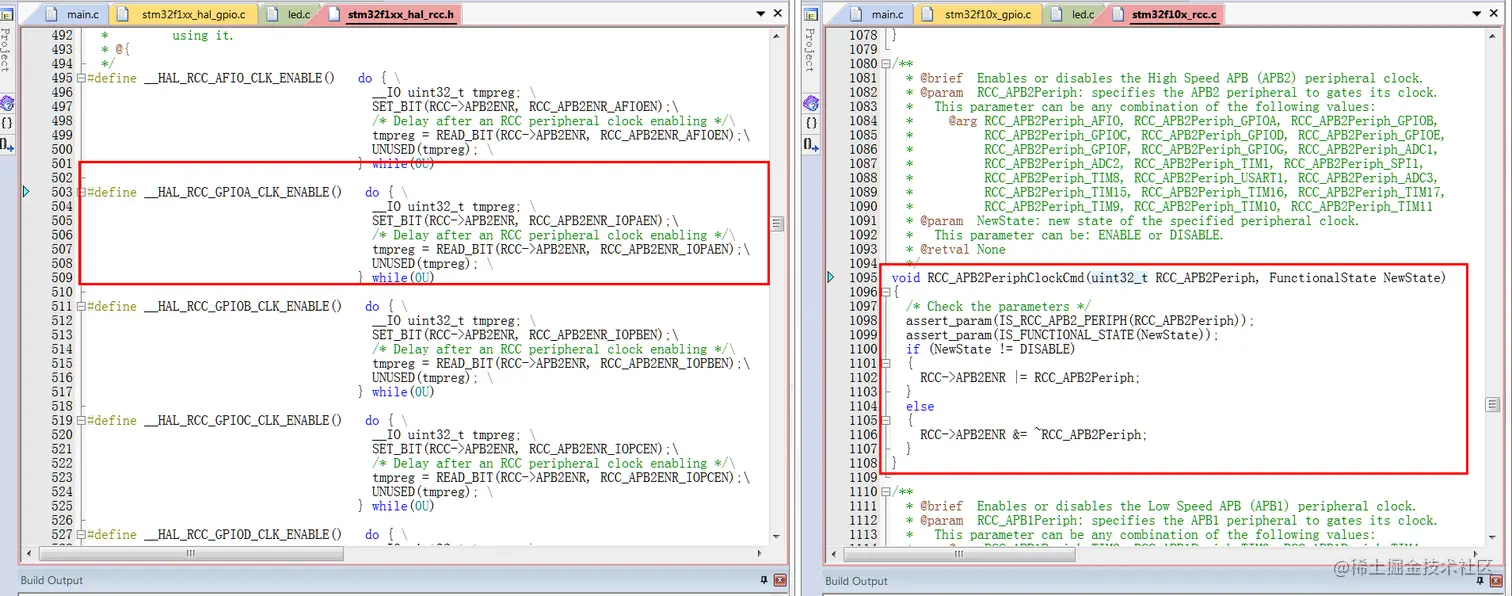The height and width of the screenshot is (596, 1512).
Task: Open the Templates sidebar icon in right window
Action: (x=811, y=144)
